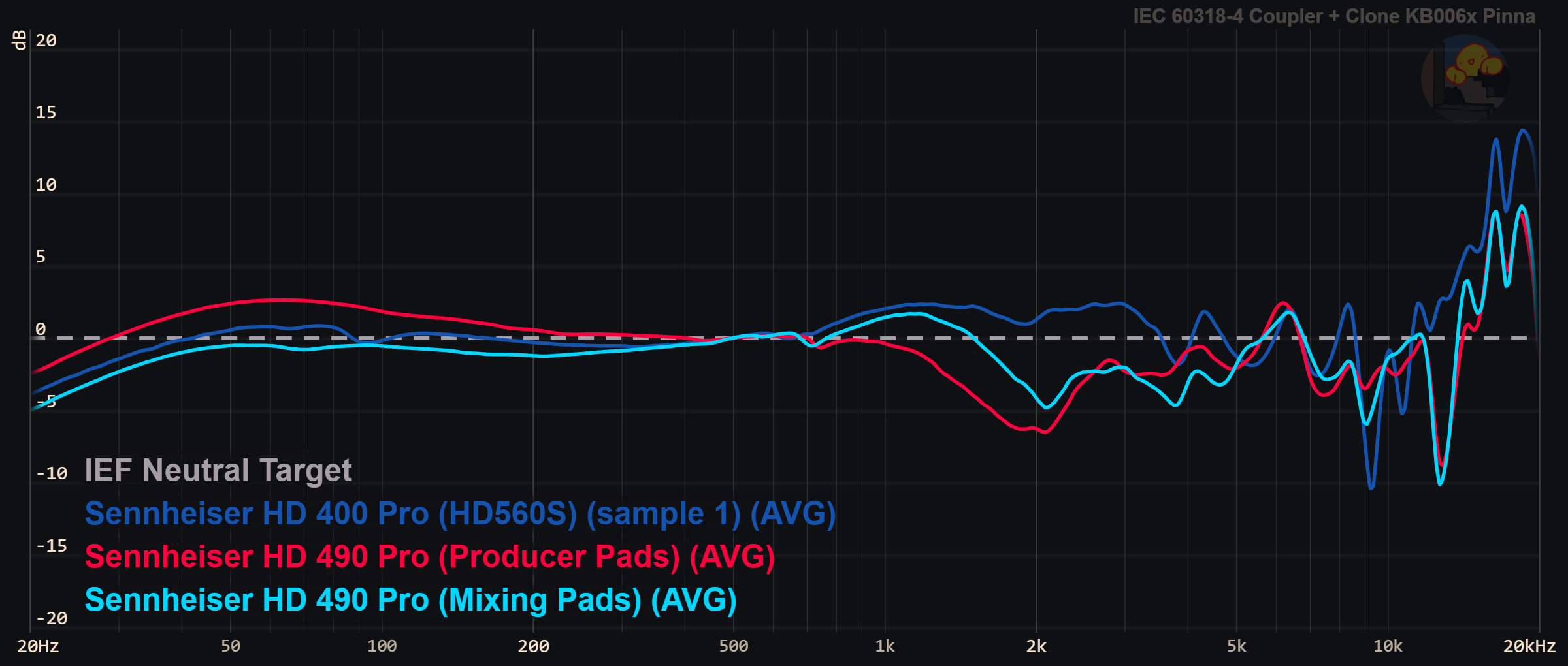Click the 50 Hz axis label
Screen dimensions: 1568x666
pos(231,646)
